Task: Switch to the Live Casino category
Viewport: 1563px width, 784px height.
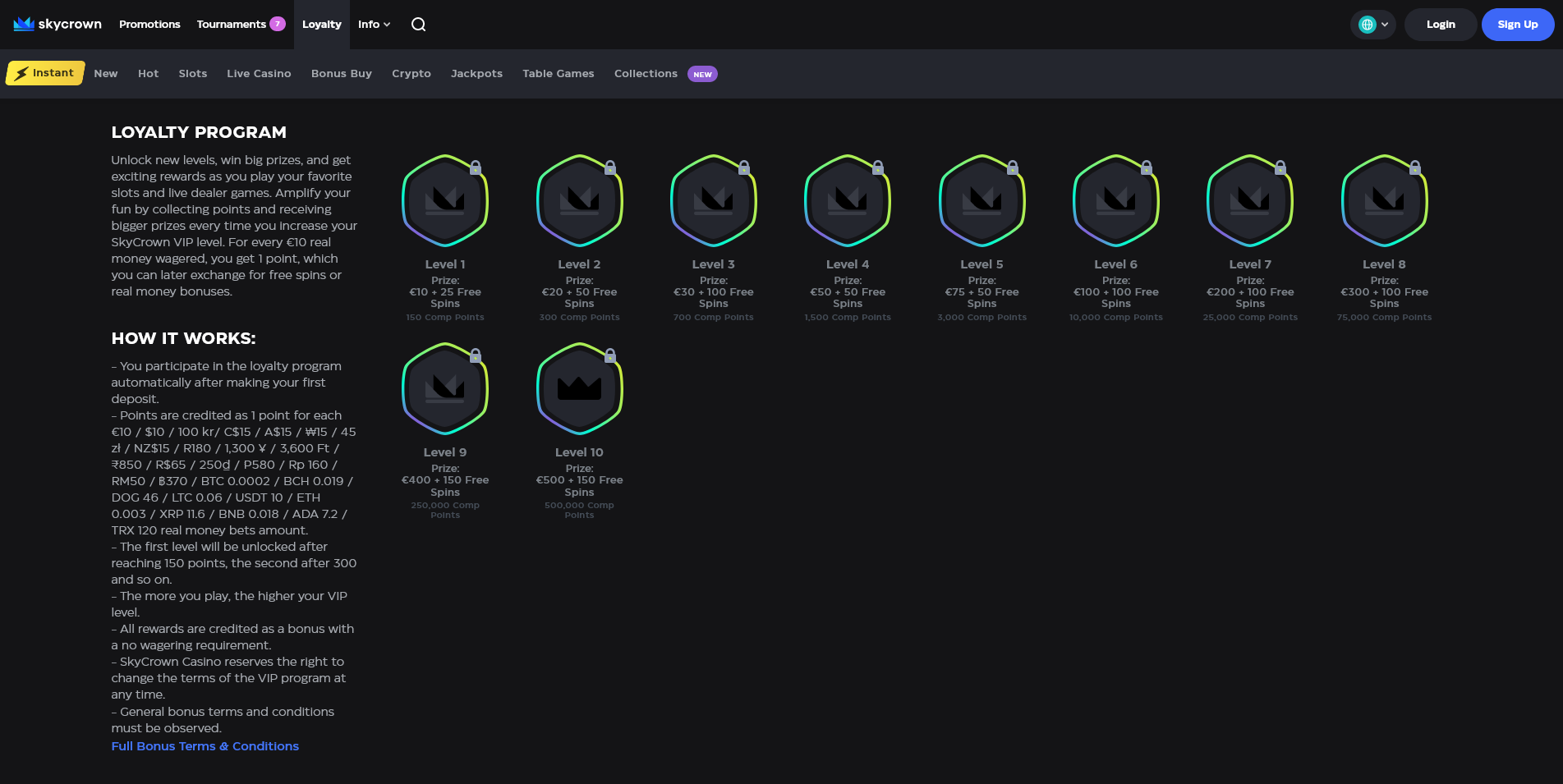Action: pos(259,74)
